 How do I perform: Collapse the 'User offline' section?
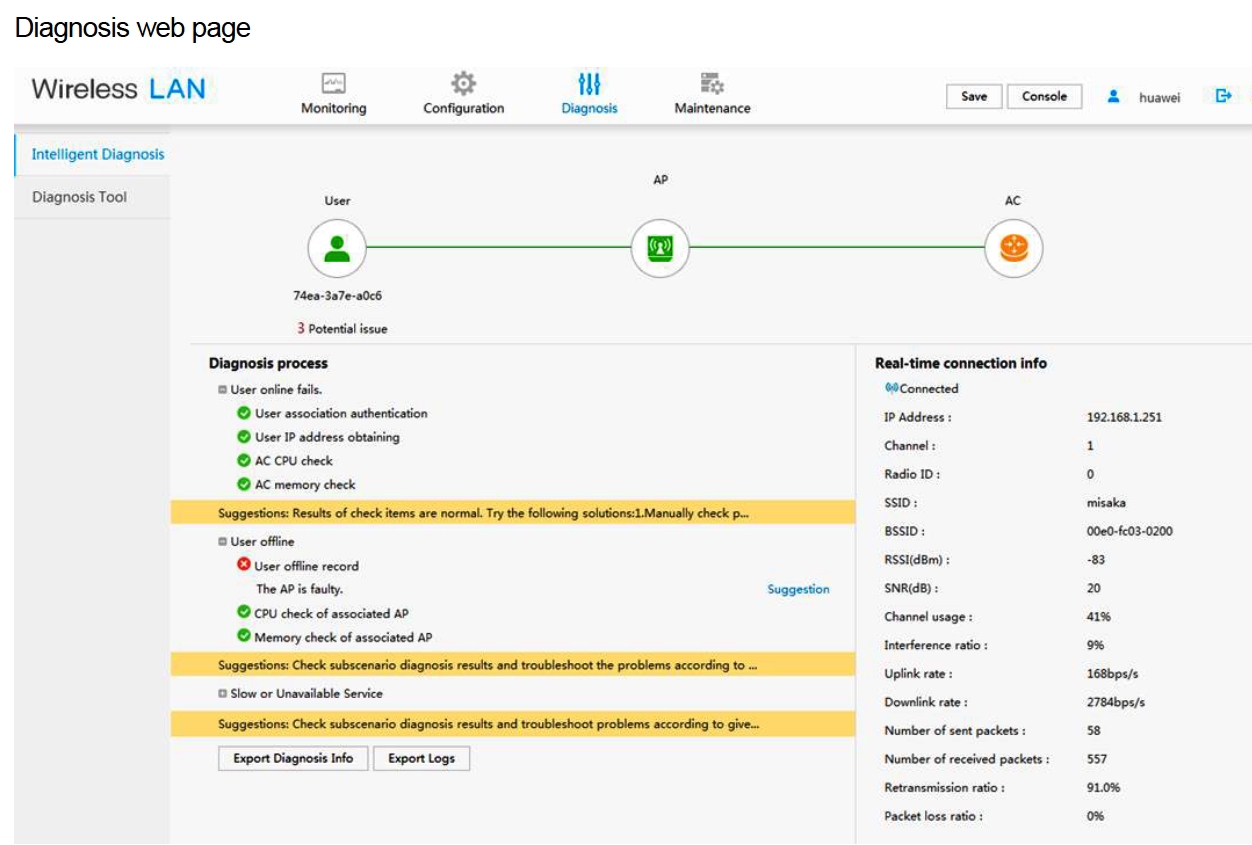[222, 542]
